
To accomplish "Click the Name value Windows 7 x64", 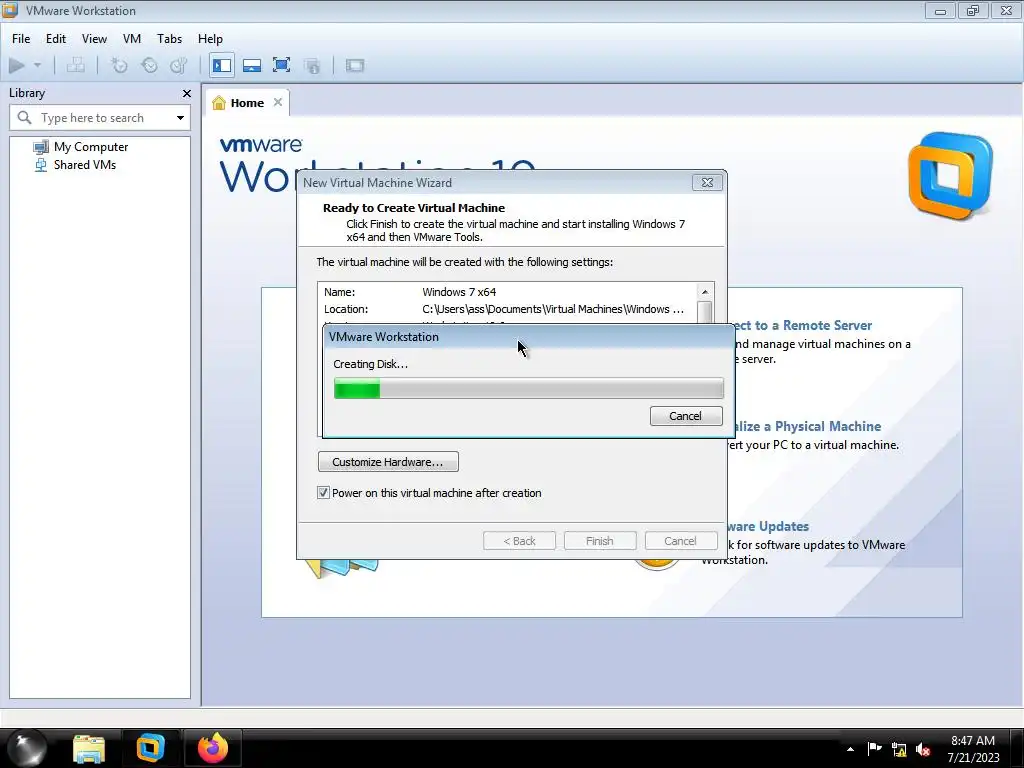I will pyautogui.click(x=459, y=292).
